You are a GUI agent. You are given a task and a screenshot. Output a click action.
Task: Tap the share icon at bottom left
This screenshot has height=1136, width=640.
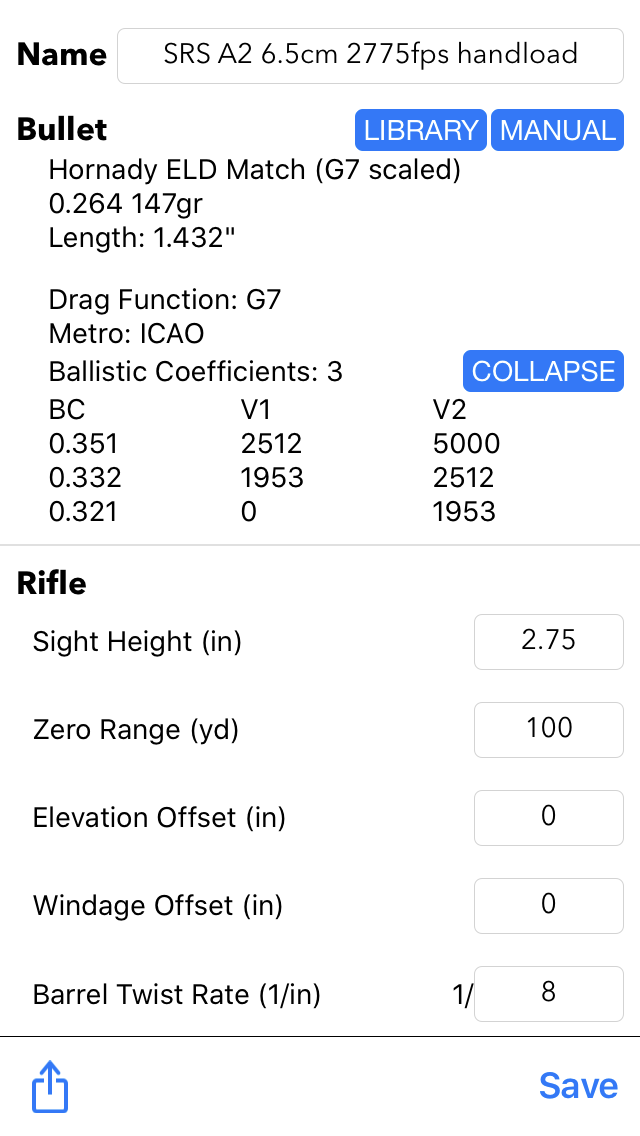[50, 1087]
